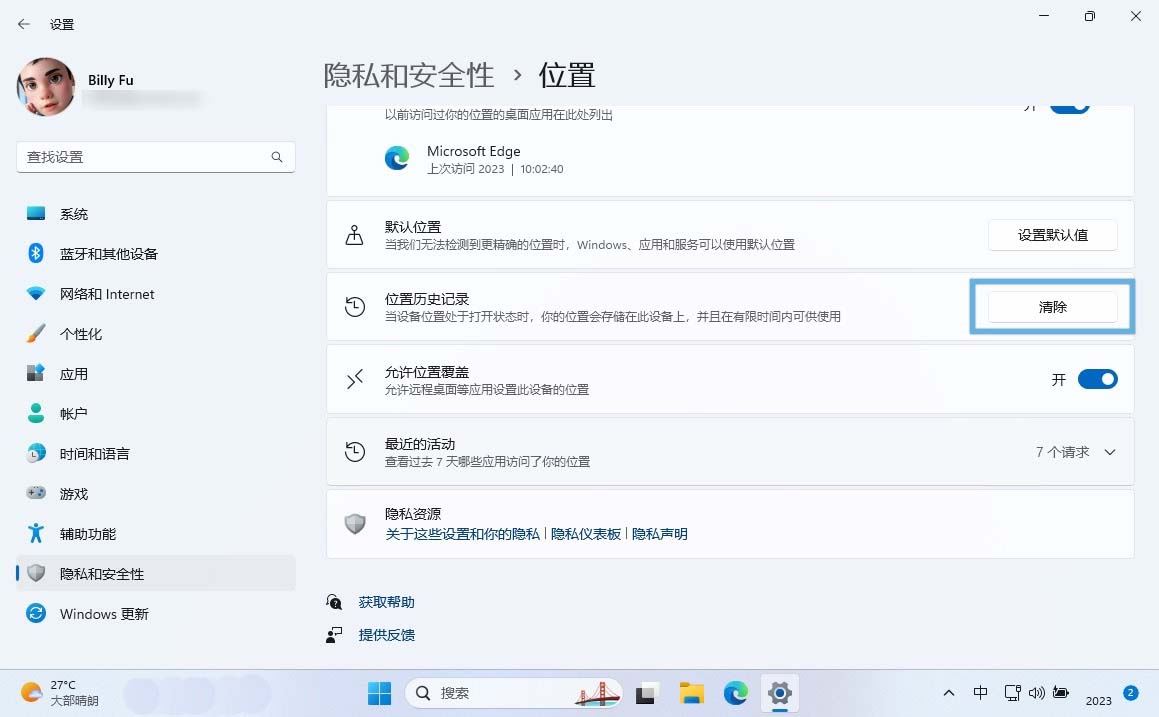
Task: Click the 设置默认值 button
Action: [x=1052, y=235]
